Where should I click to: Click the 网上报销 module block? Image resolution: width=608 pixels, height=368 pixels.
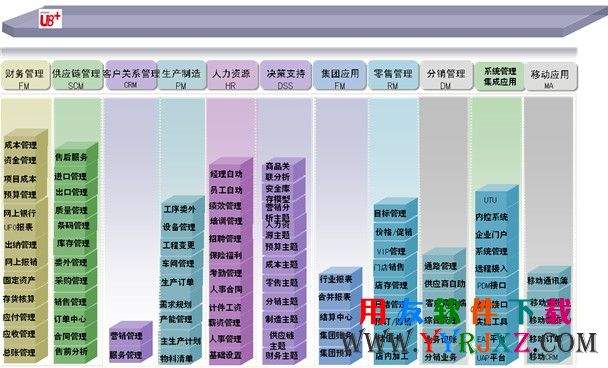pos(21,262)
